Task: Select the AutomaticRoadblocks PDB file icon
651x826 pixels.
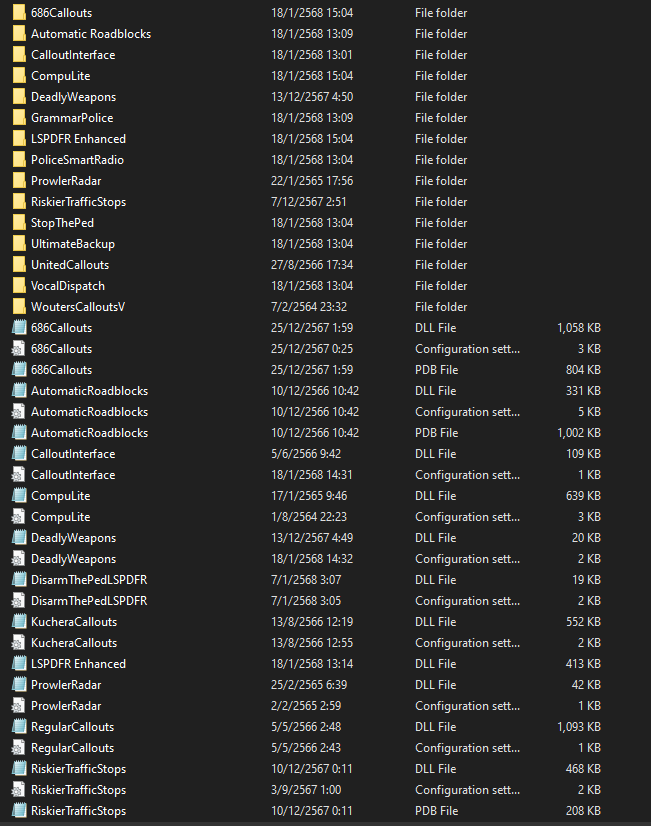Action: click(x=19, y=433)
